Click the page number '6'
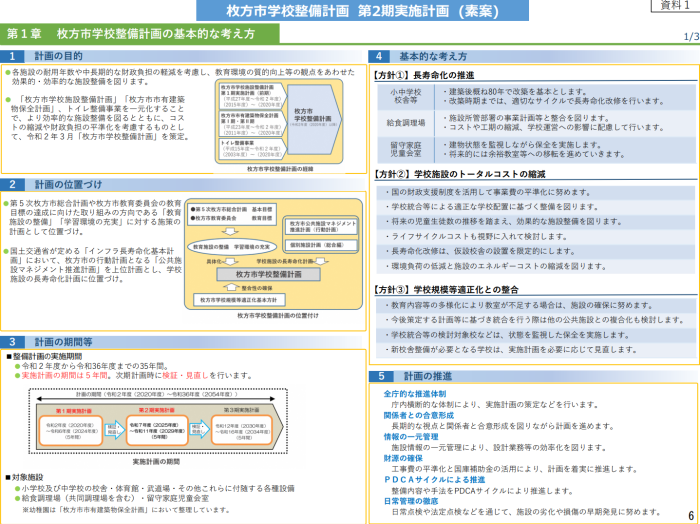 pyautogui.click(x=691, y=516)
